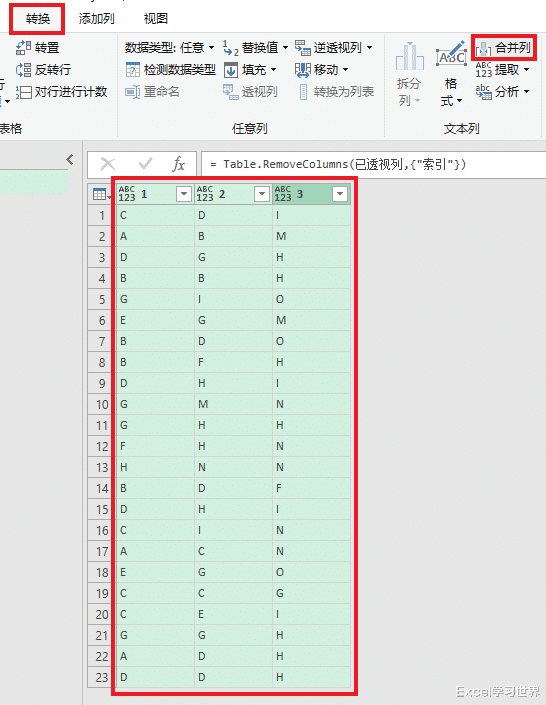
Task: Open filter dropdown for column 1
Action: pos(183,194)
